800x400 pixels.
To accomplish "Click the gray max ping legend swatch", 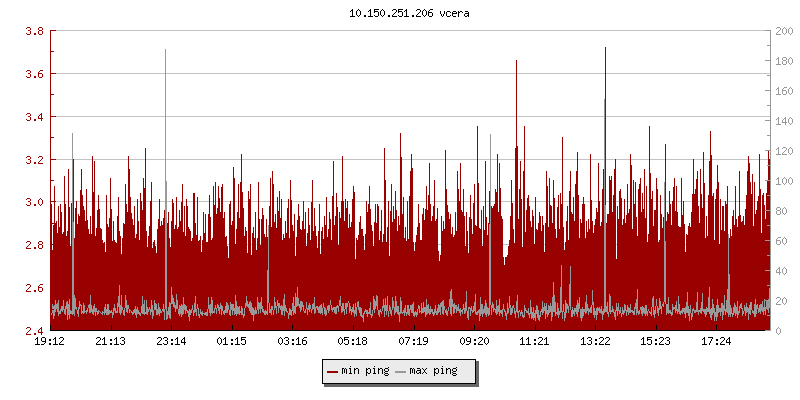I will [401, 371].
